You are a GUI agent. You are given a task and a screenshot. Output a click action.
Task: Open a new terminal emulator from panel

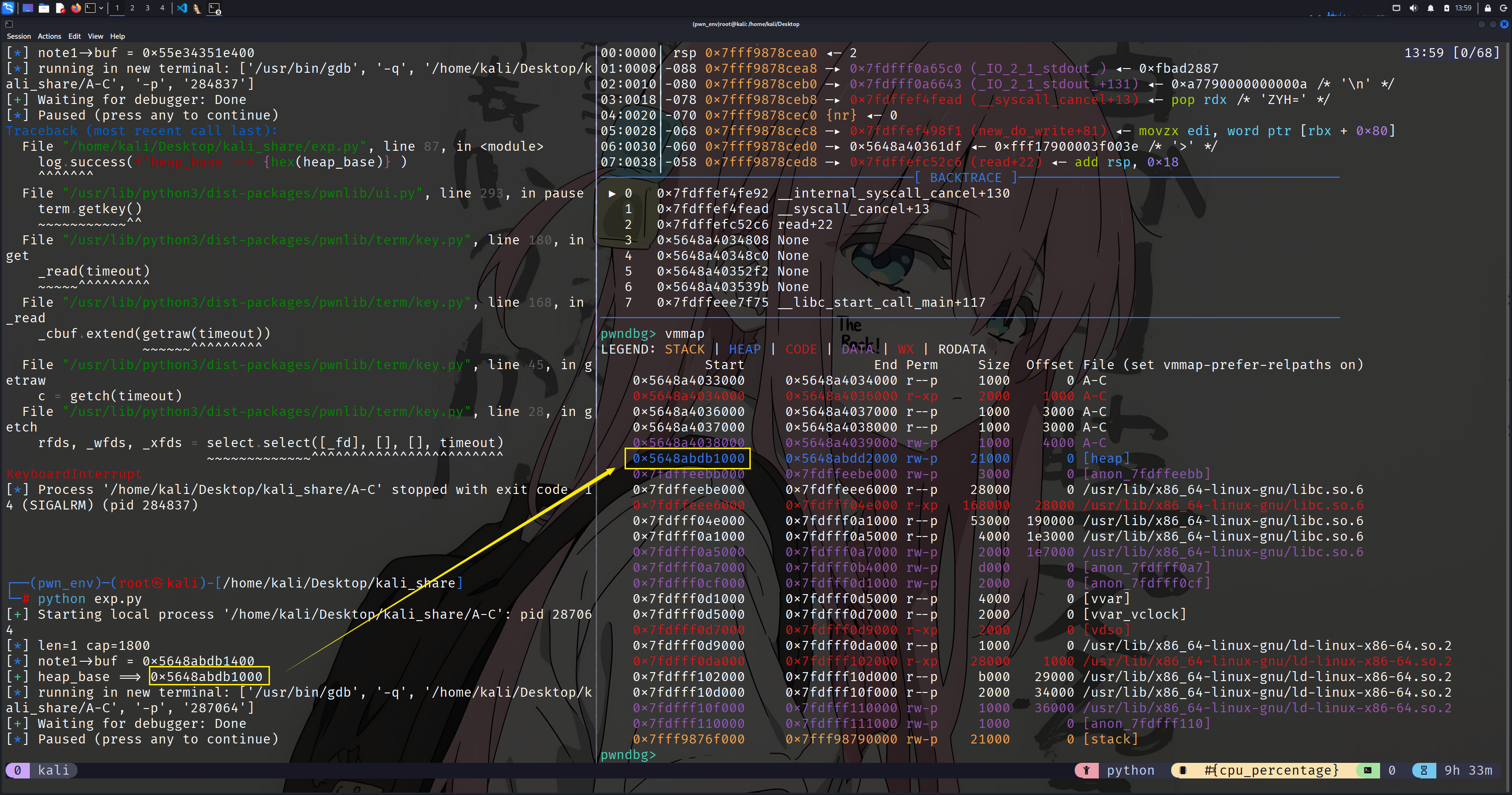click(90, 8)
